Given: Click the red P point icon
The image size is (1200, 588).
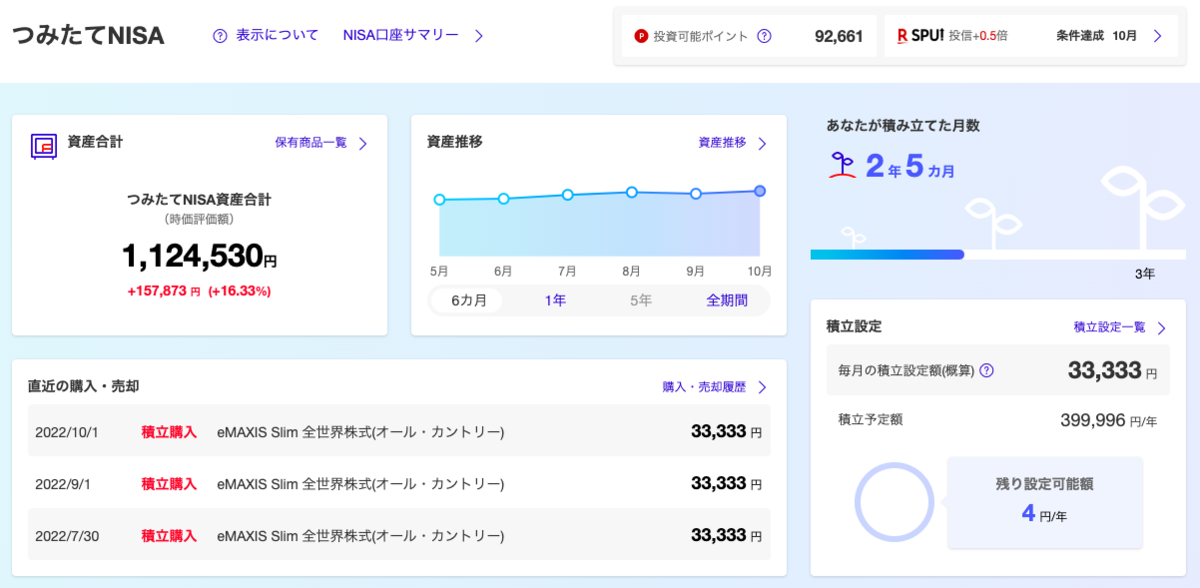Looking at the screenshot, I should pos(641,36).
